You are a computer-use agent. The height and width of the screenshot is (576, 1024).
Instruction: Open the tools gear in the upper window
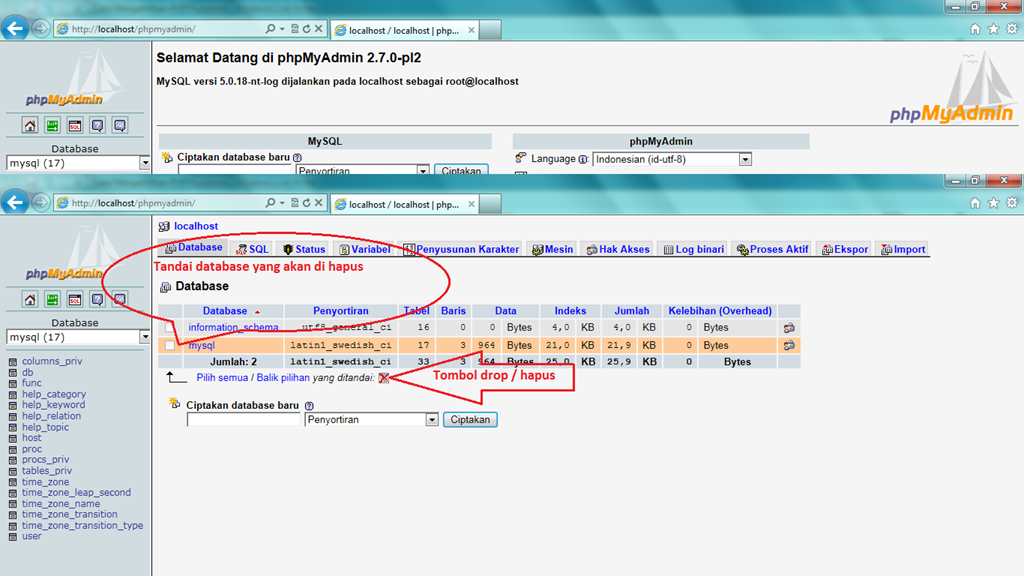pos(1012,29)
